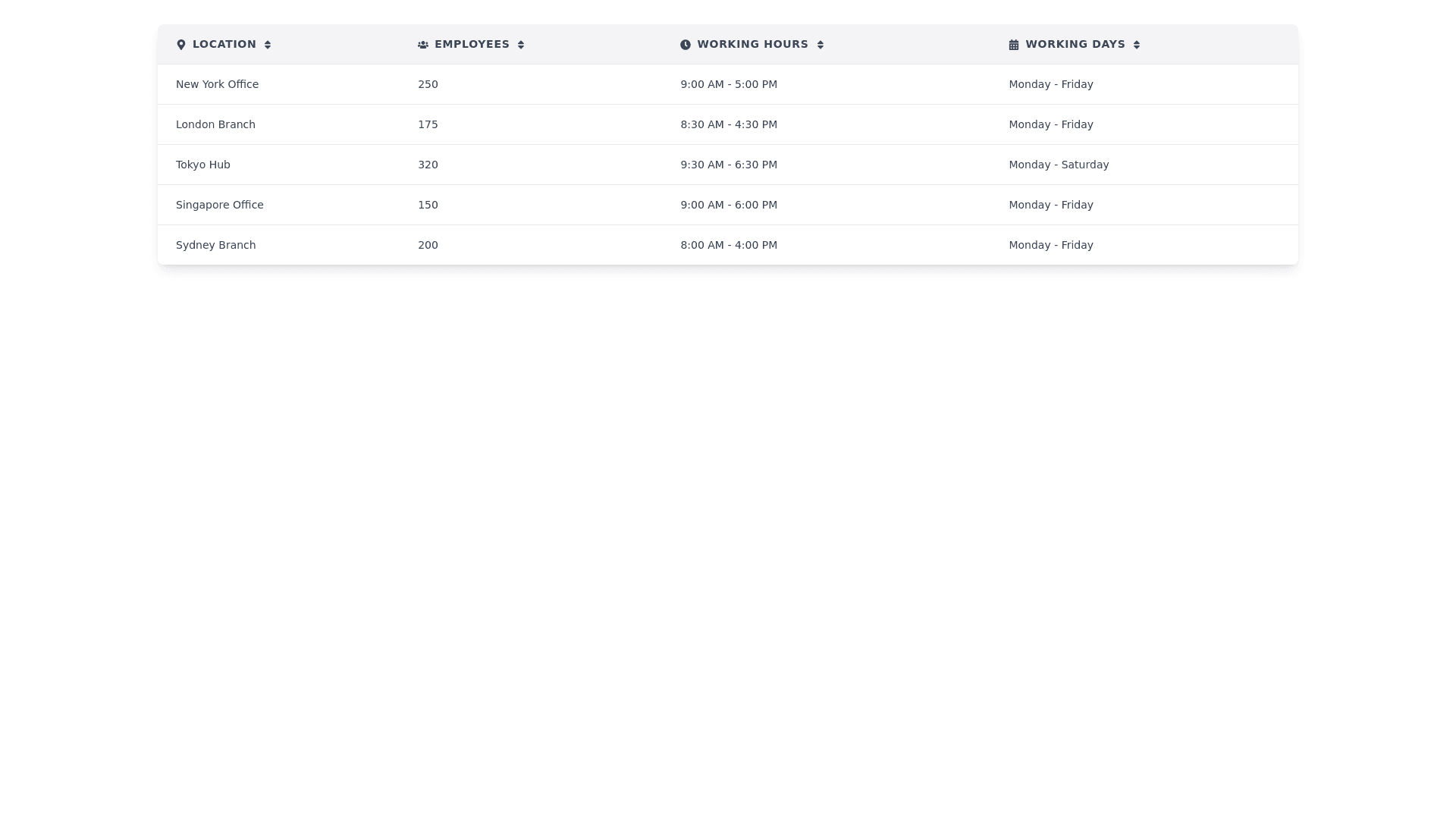Click the 320 employees value
The width and height of the screenshot is (1456, 819).
tap(428, 165)
